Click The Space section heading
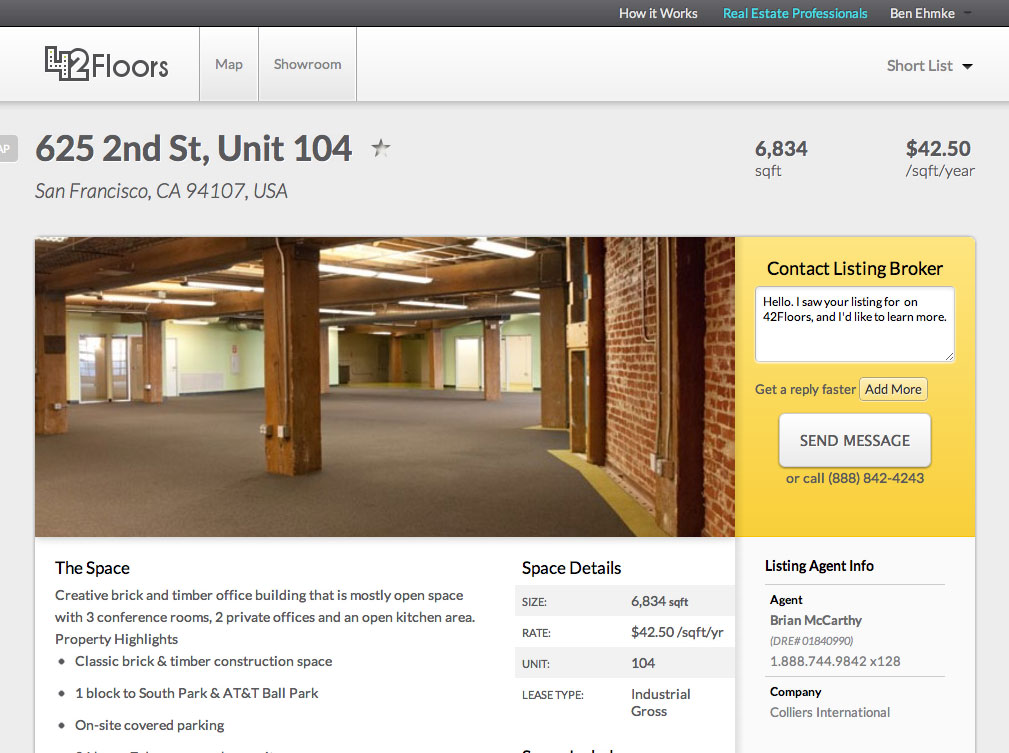Screen dimensions: 1009x753 (x=92, y=568)
